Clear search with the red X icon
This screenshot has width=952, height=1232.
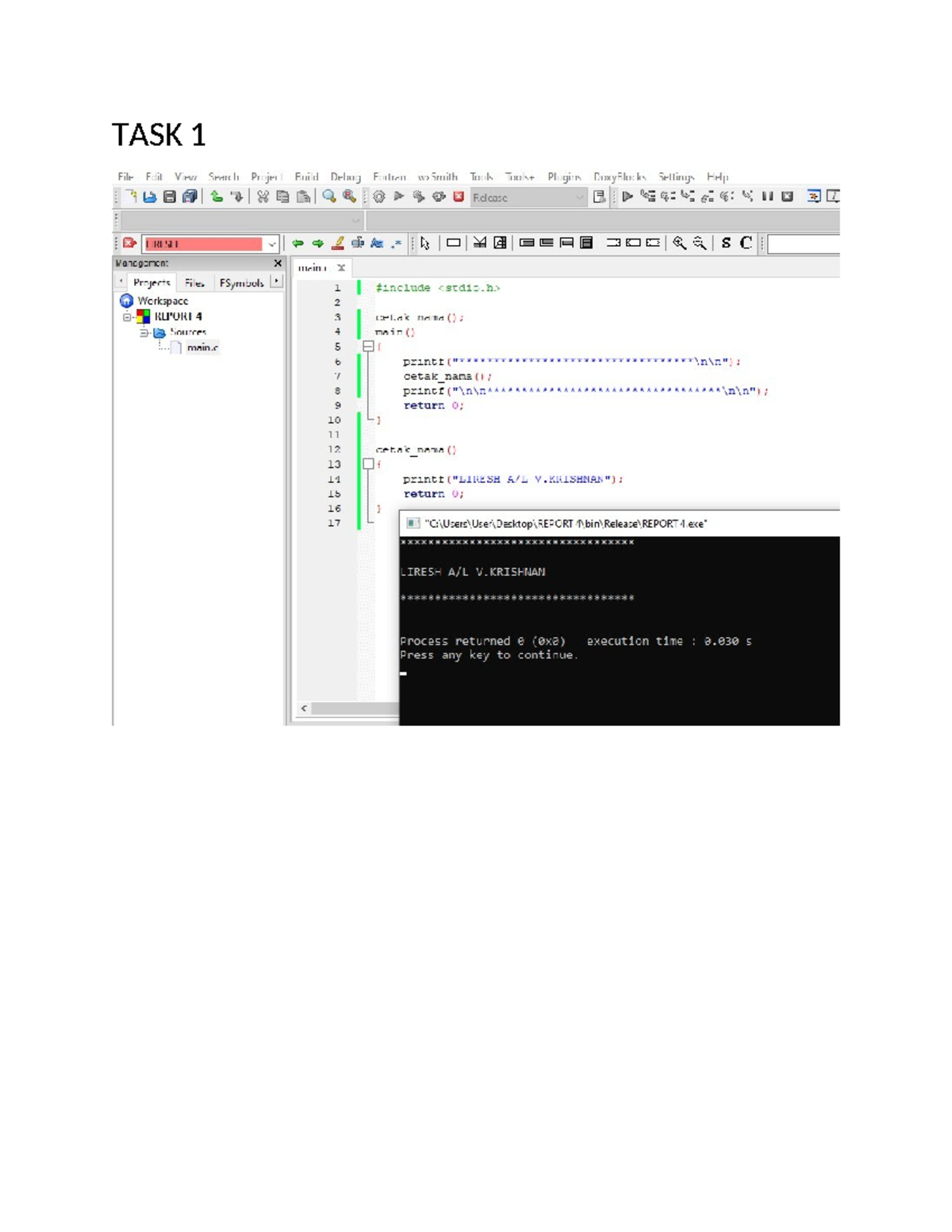[x=130, y=244]
